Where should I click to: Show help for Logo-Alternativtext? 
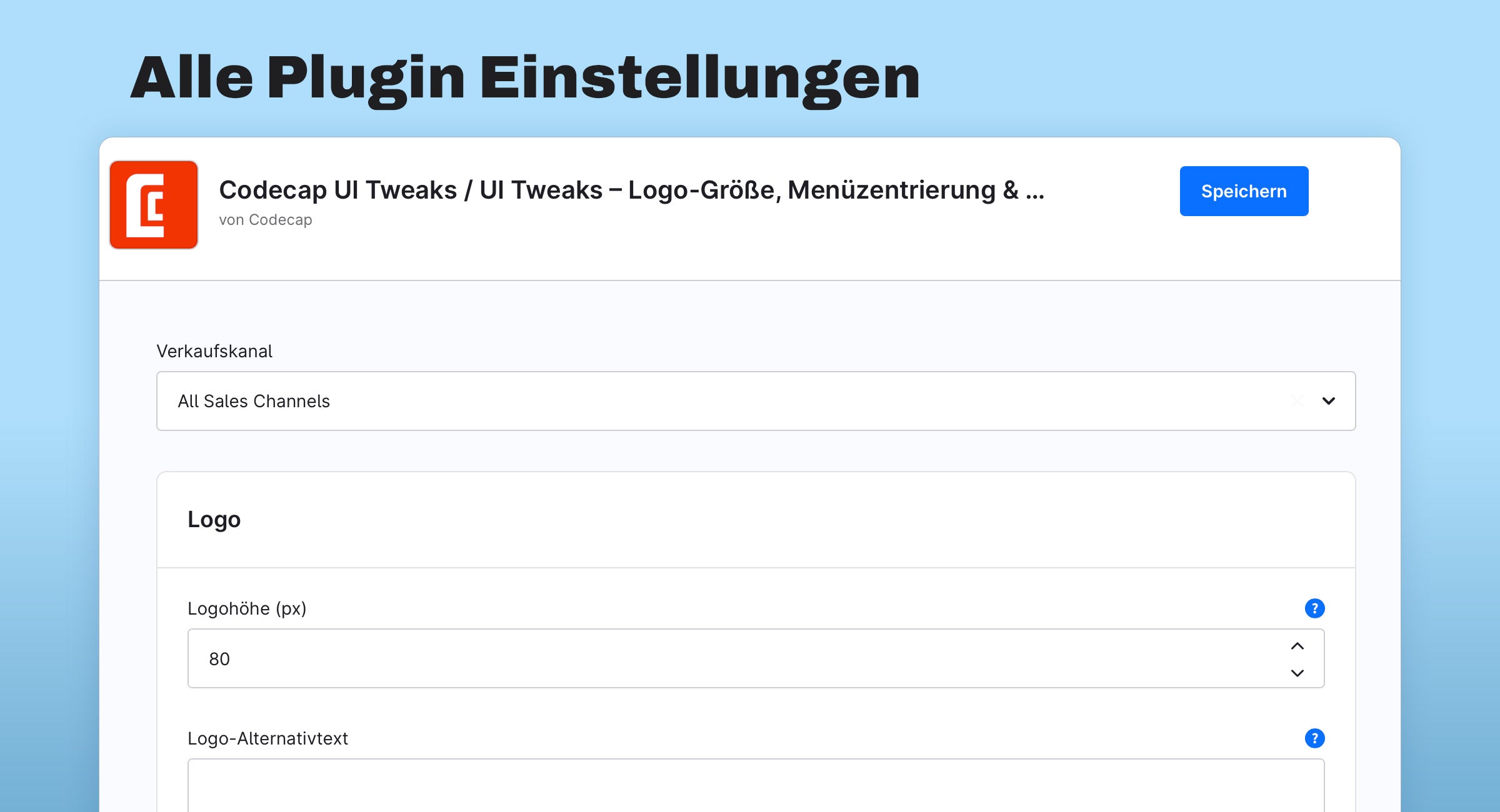coord(1314,738)
